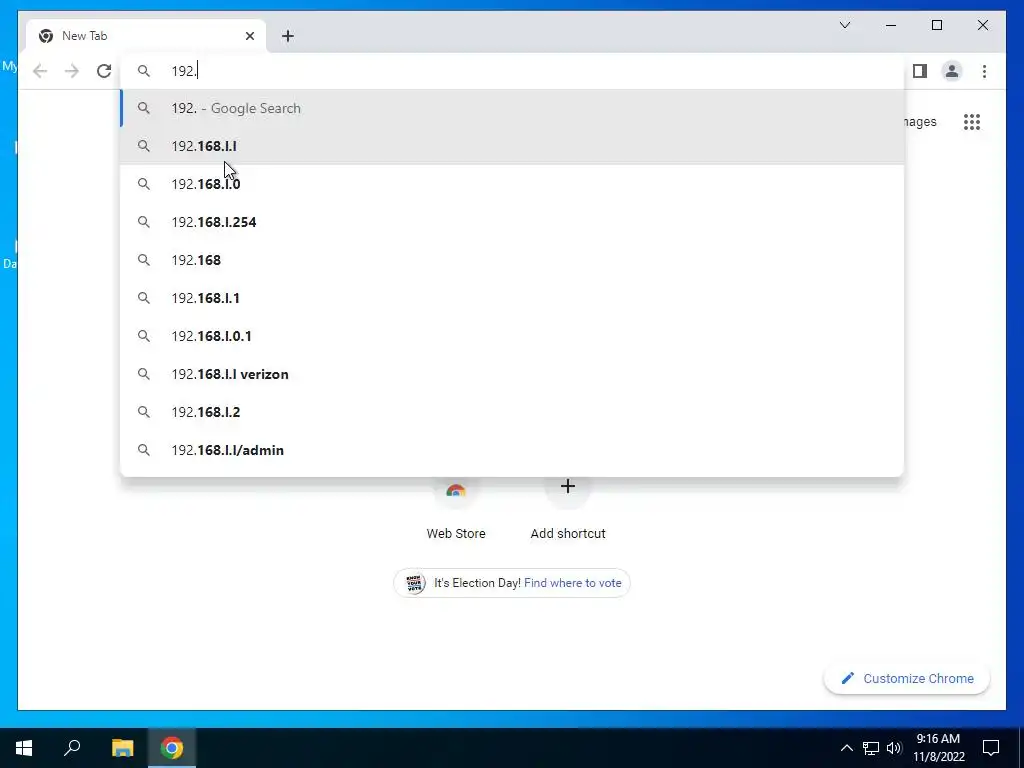Open the notifications action center
The width and height of the screenshot is (1024, 768).
[991, 748]
